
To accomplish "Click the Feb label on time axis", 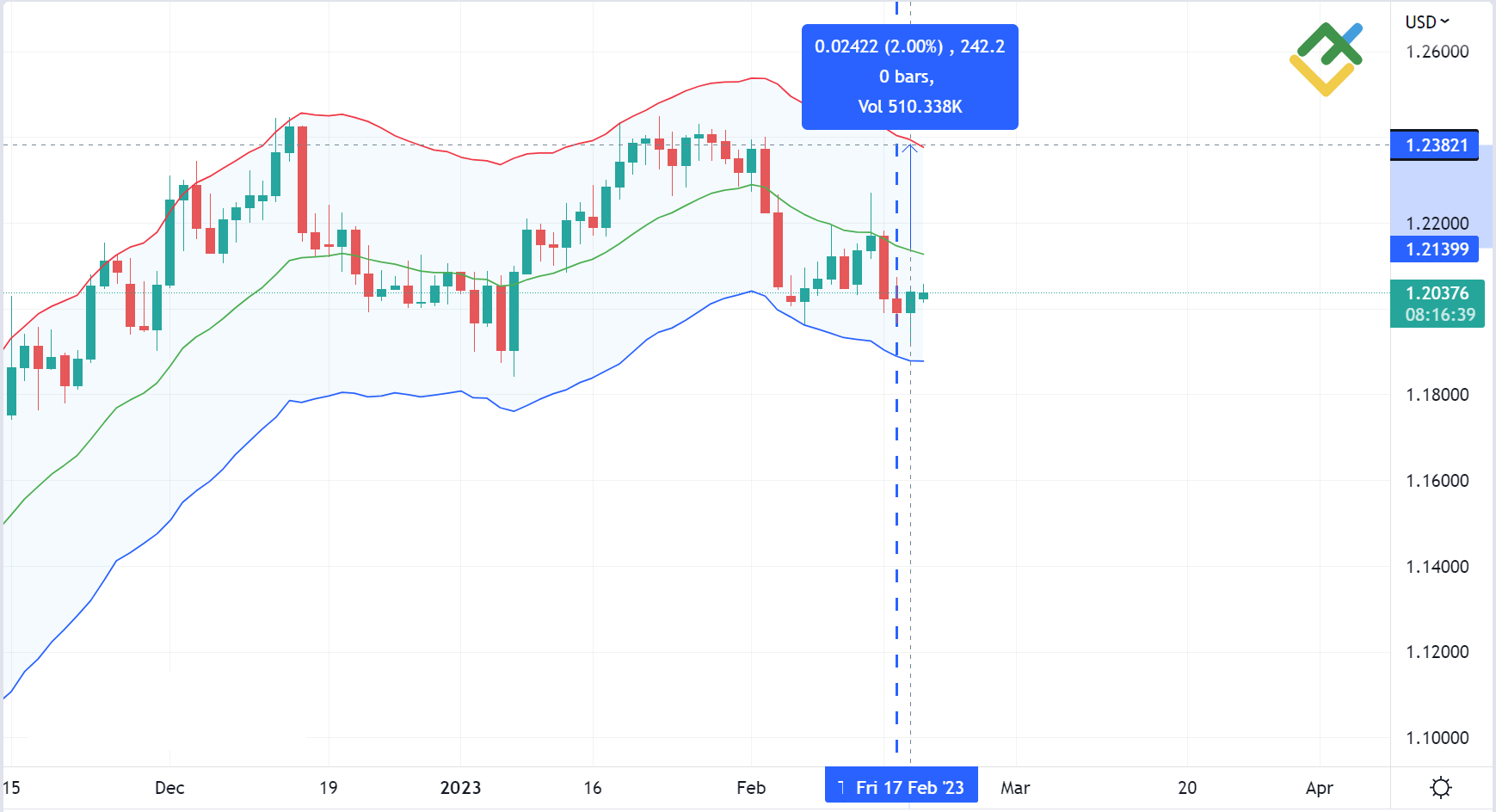I will [751, 787].
